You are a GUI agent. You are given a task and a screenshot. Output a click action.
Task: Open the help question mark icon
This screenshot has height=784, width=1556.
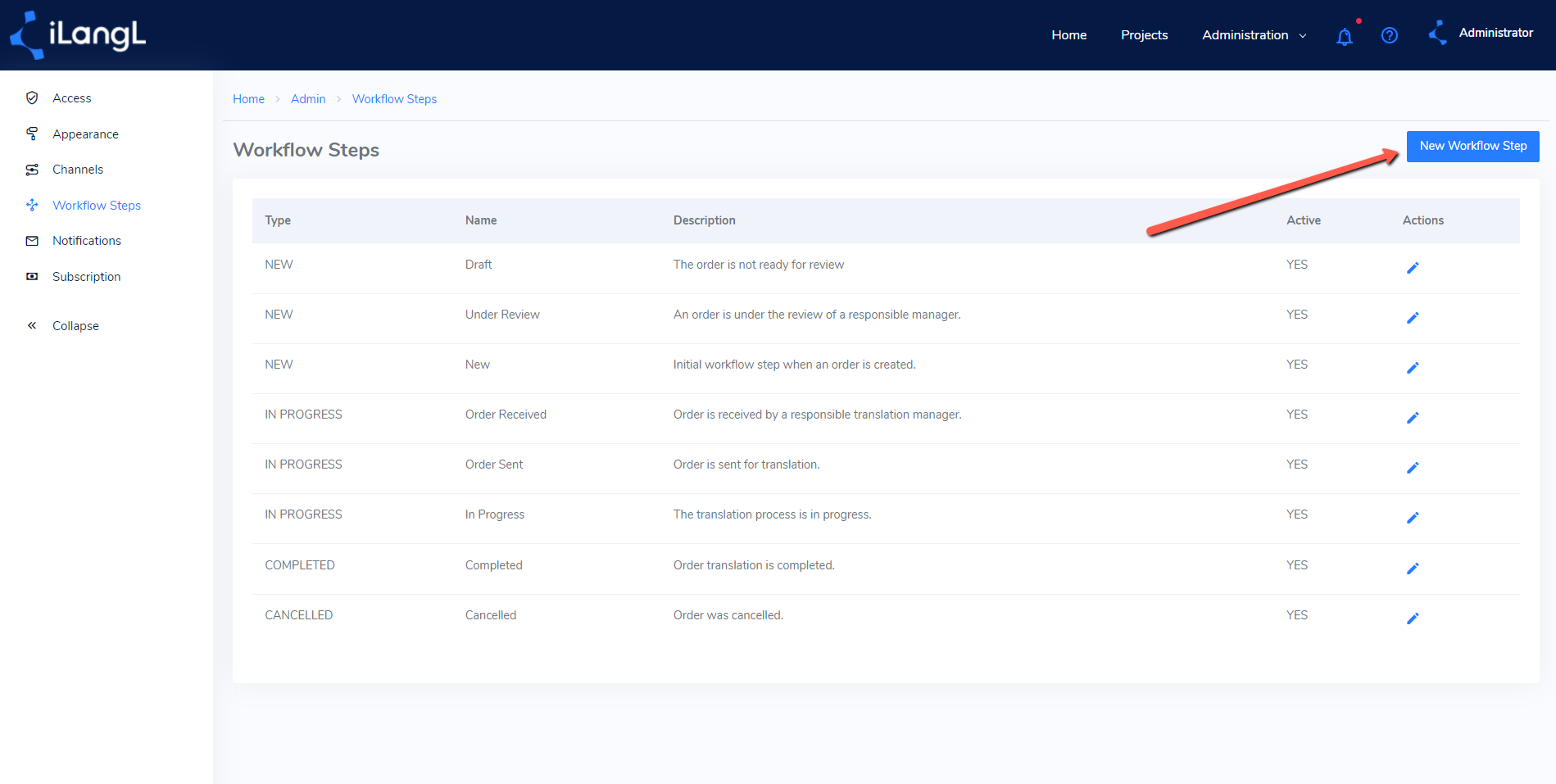[x=1390, y=35]
